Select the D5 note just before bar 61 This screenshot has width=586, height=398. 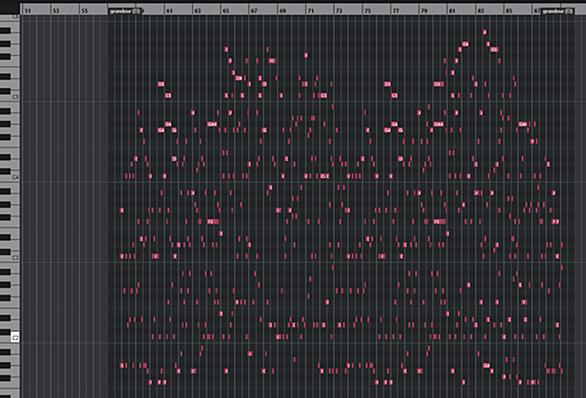[x=161, y=84]
